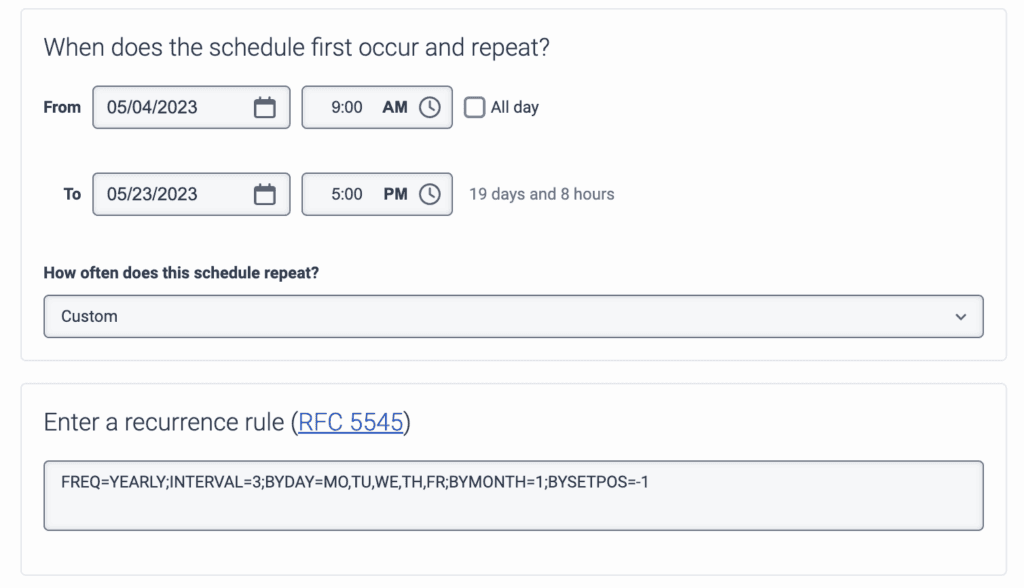Image resolution: width=1024 pixels, height=588 pixels.
Task: Click the All day label text
Action: click(515, 108)
